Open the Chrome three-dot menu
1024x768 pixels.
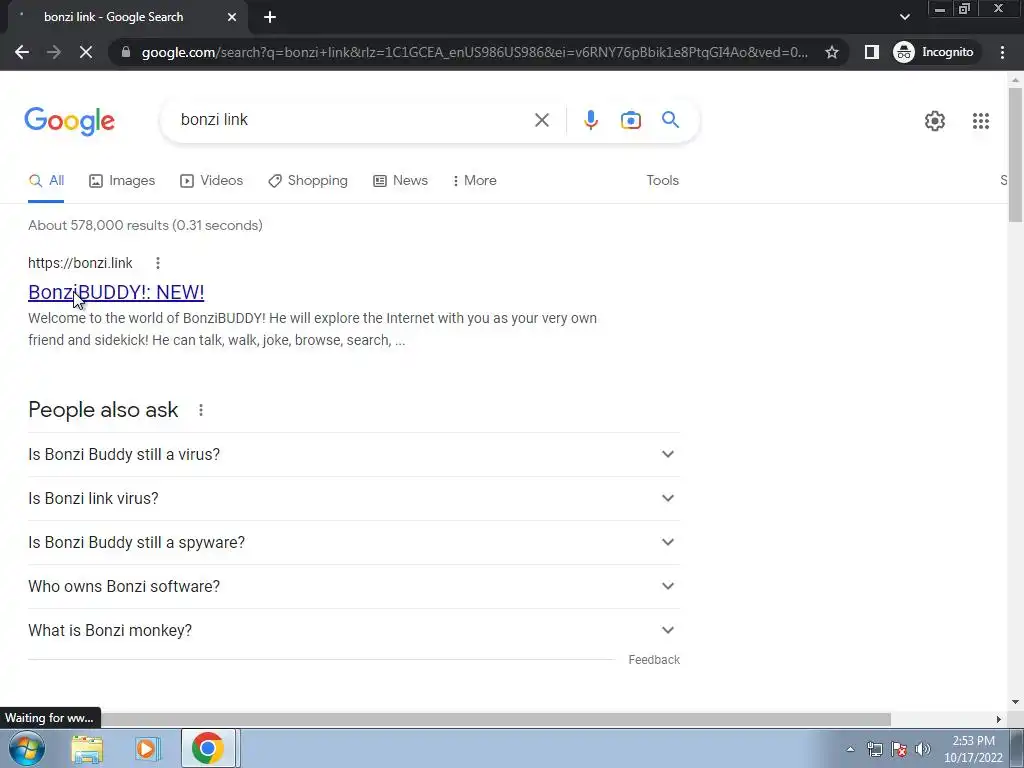pos(1002,52)
